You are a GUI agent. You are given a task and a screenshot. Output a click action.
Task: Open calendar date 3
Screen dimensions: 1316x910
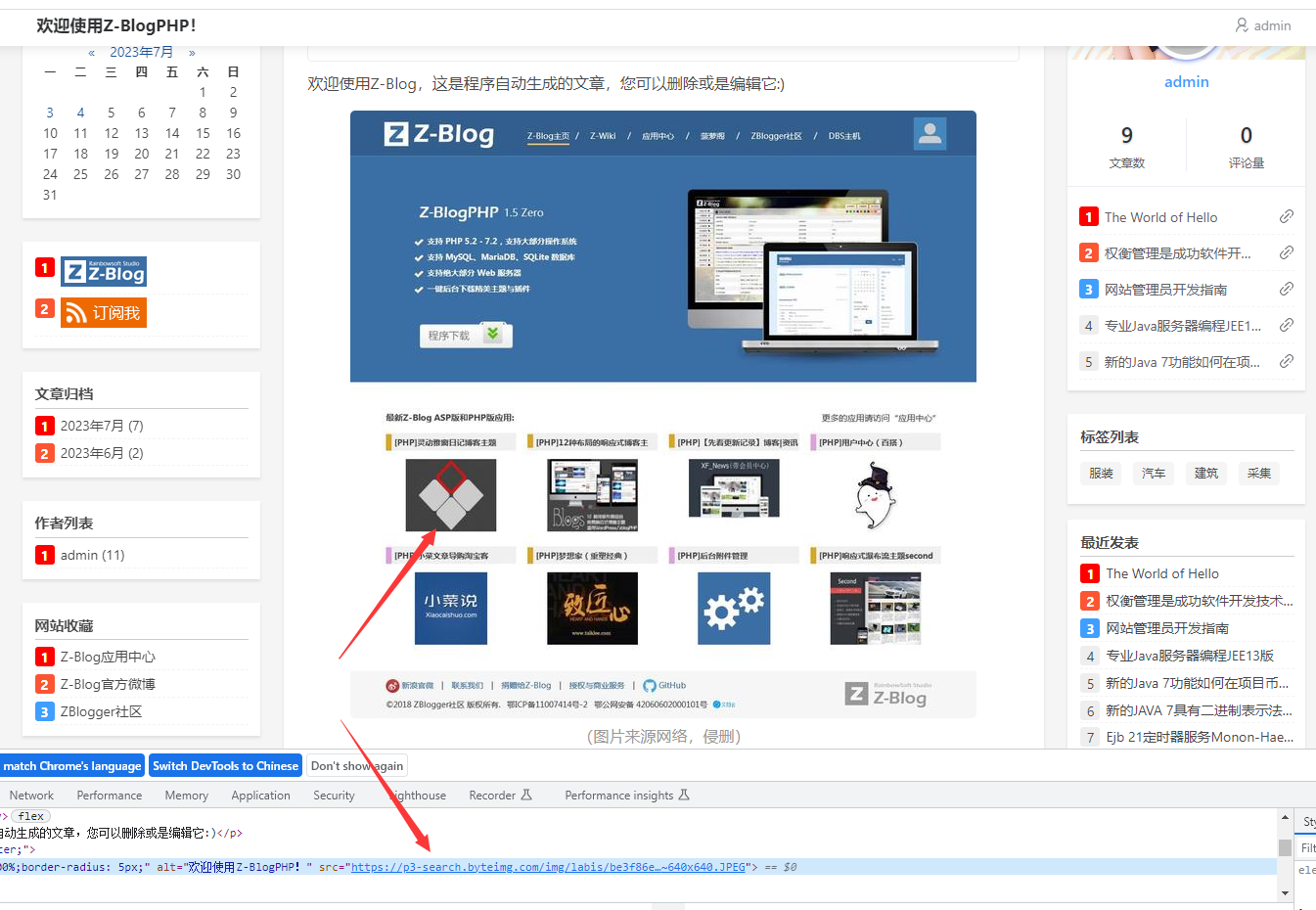50,113
